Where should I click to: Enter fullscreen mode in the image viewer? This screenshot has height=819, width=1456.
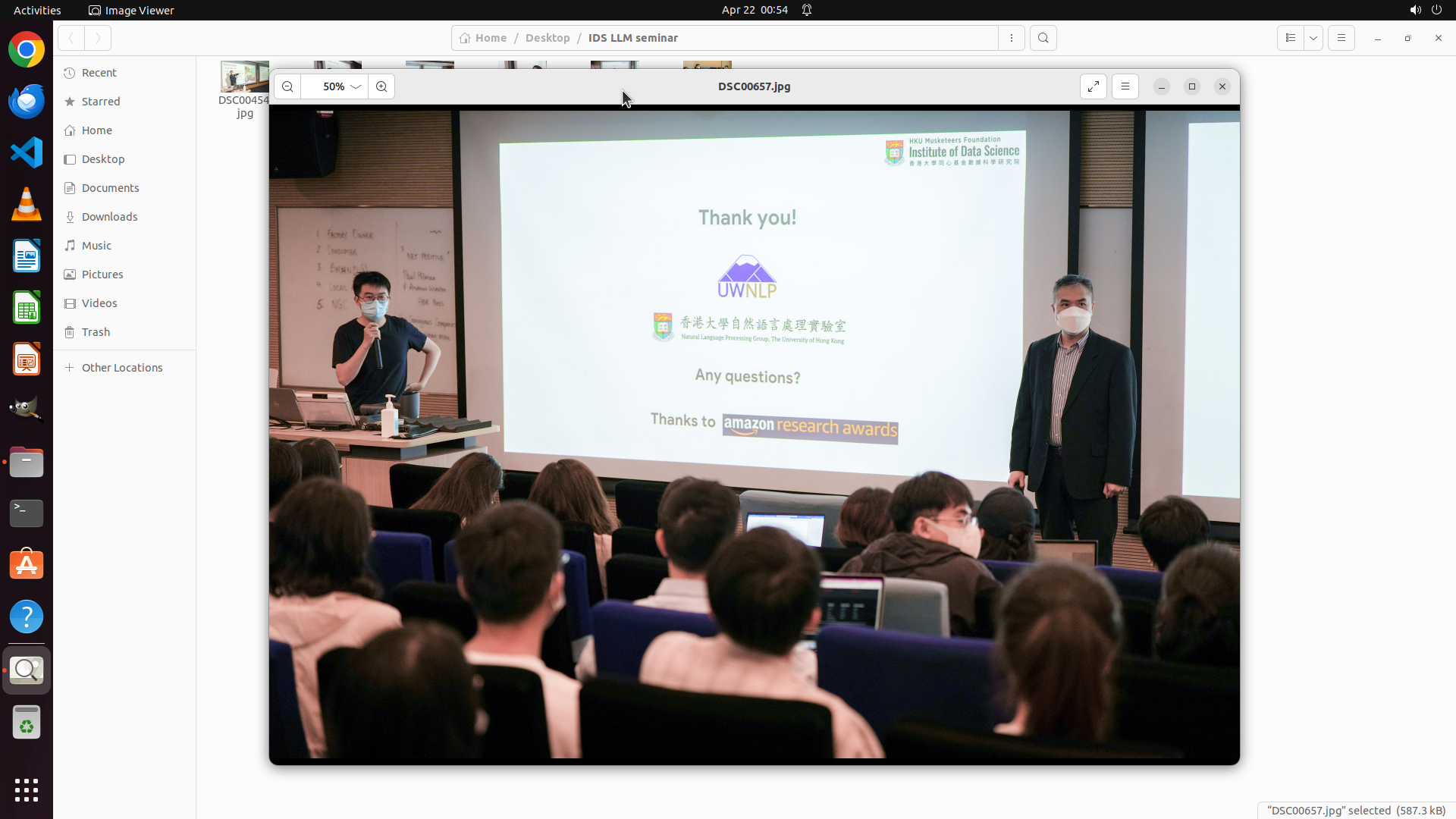pyautogui.click(x=1093, y=86)
